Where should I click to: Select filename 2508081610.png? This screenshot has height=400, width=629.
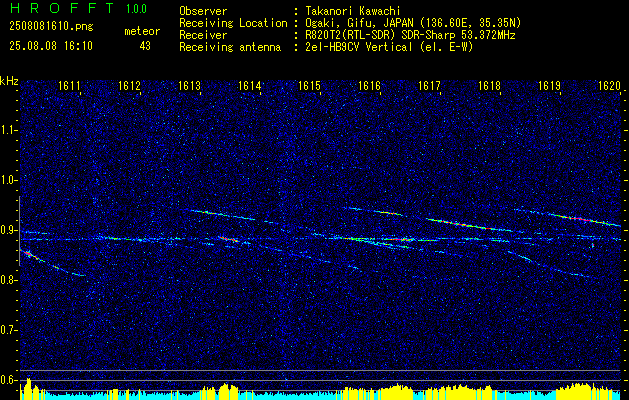pos(51,27)
